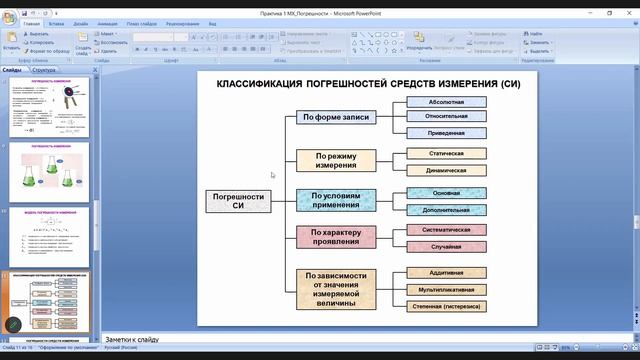
Task: Click the Заметки к слайду notes field
Action: point(367,339)
